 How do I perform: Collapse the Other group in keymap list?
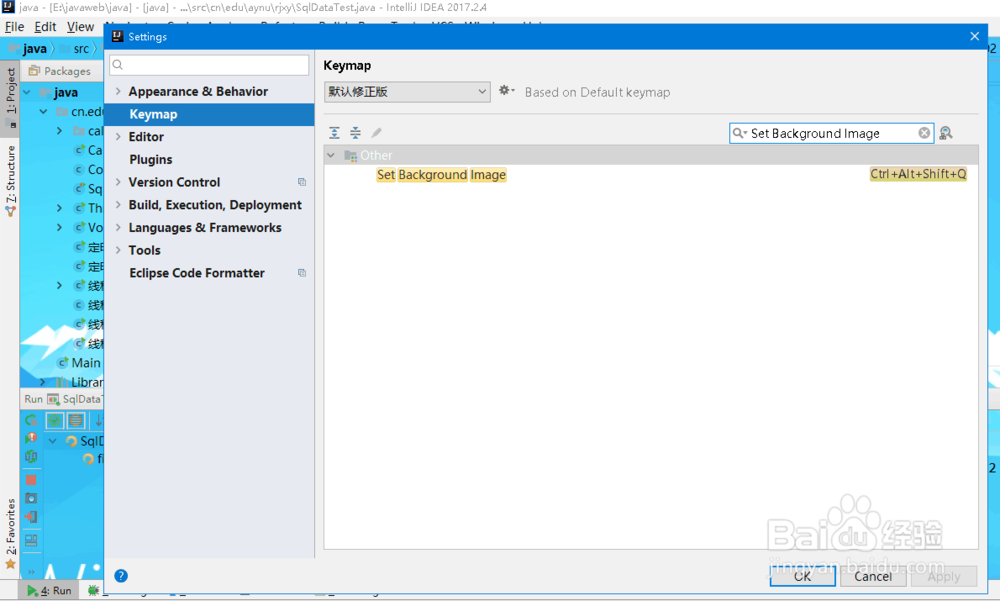[x=331, y=155]
